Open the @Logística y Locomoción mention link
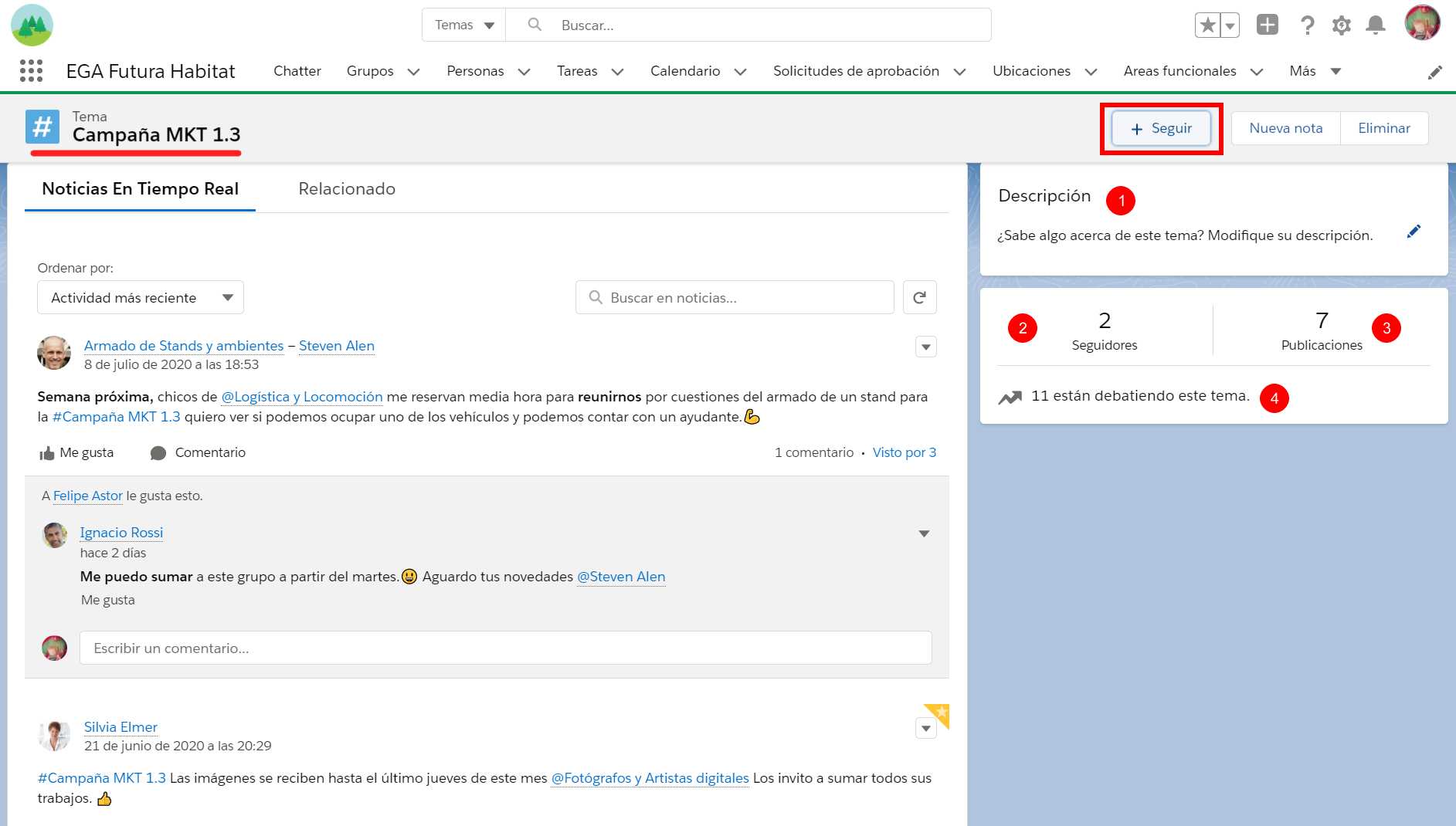The width and height of the screenshot is (1456, 826). [302, 397]
